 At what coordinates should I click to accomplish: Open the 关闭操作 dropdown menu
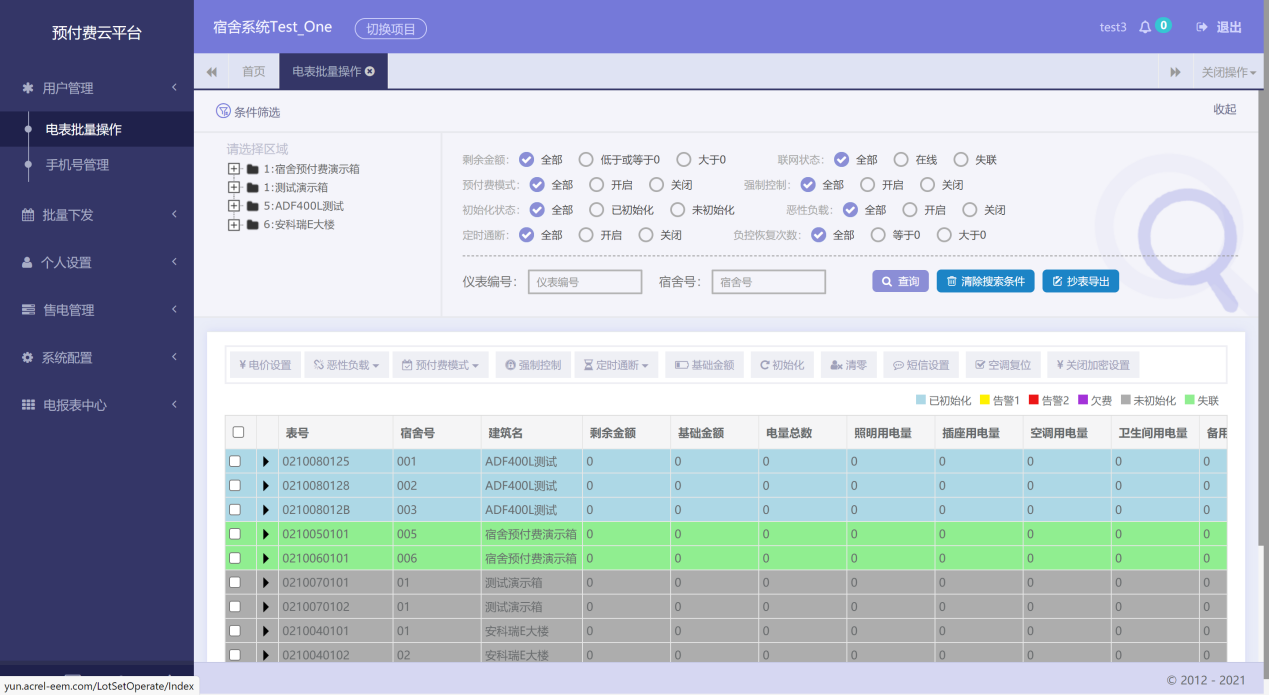(x=1228, y=72)
